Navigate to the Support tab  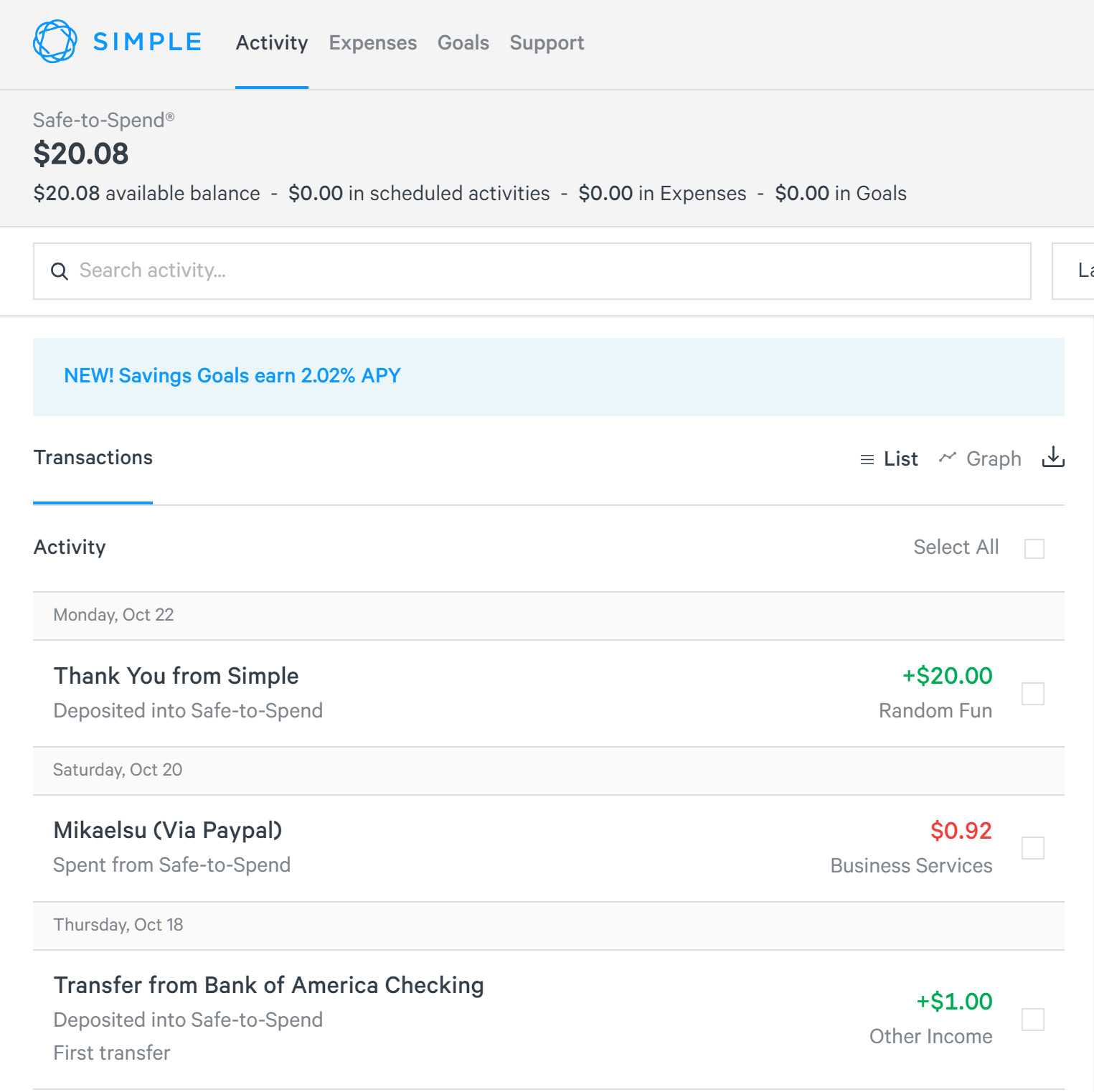(x=547, y=43)
